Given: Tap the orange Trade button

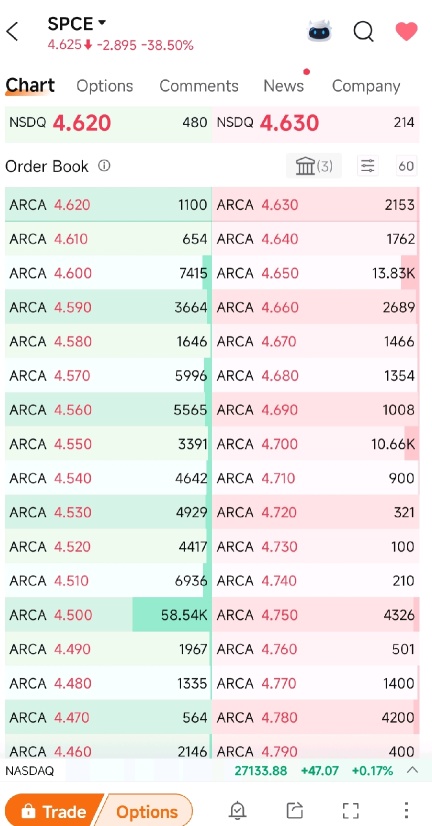Looking at the screenshot, I should click(53, 810).
